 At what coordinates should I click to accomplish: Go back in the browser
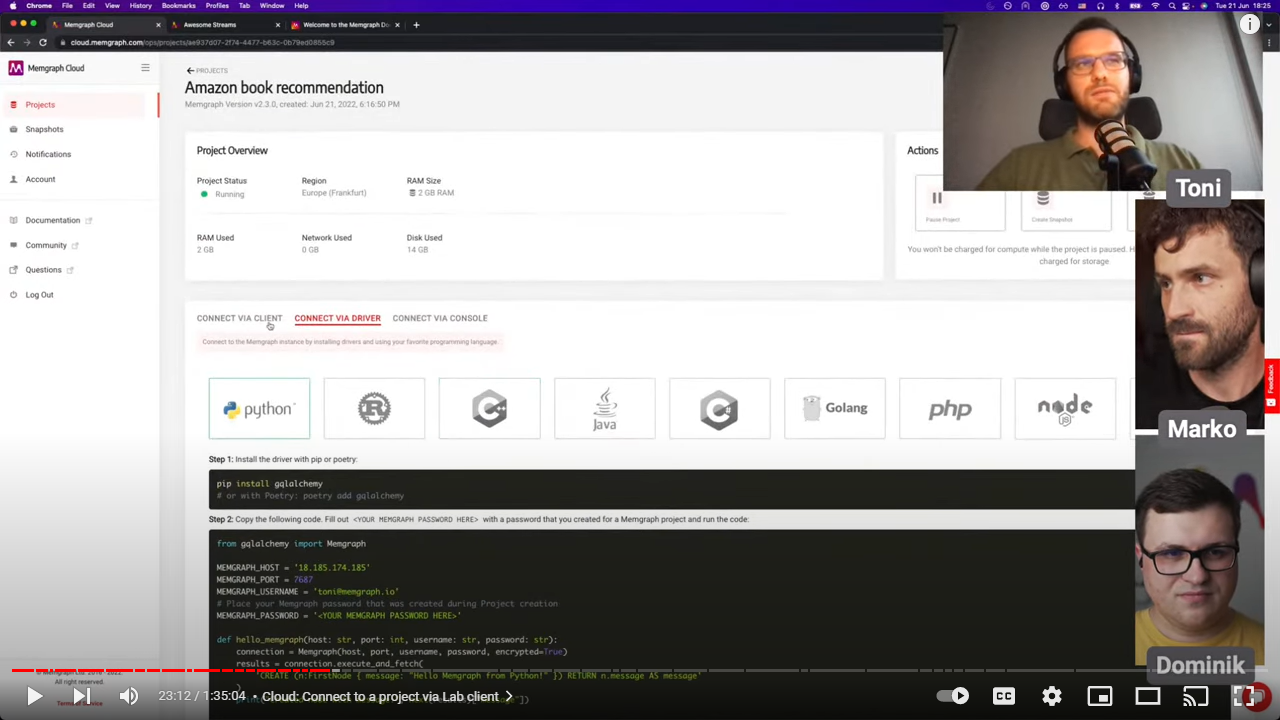(x=11, y=42)
